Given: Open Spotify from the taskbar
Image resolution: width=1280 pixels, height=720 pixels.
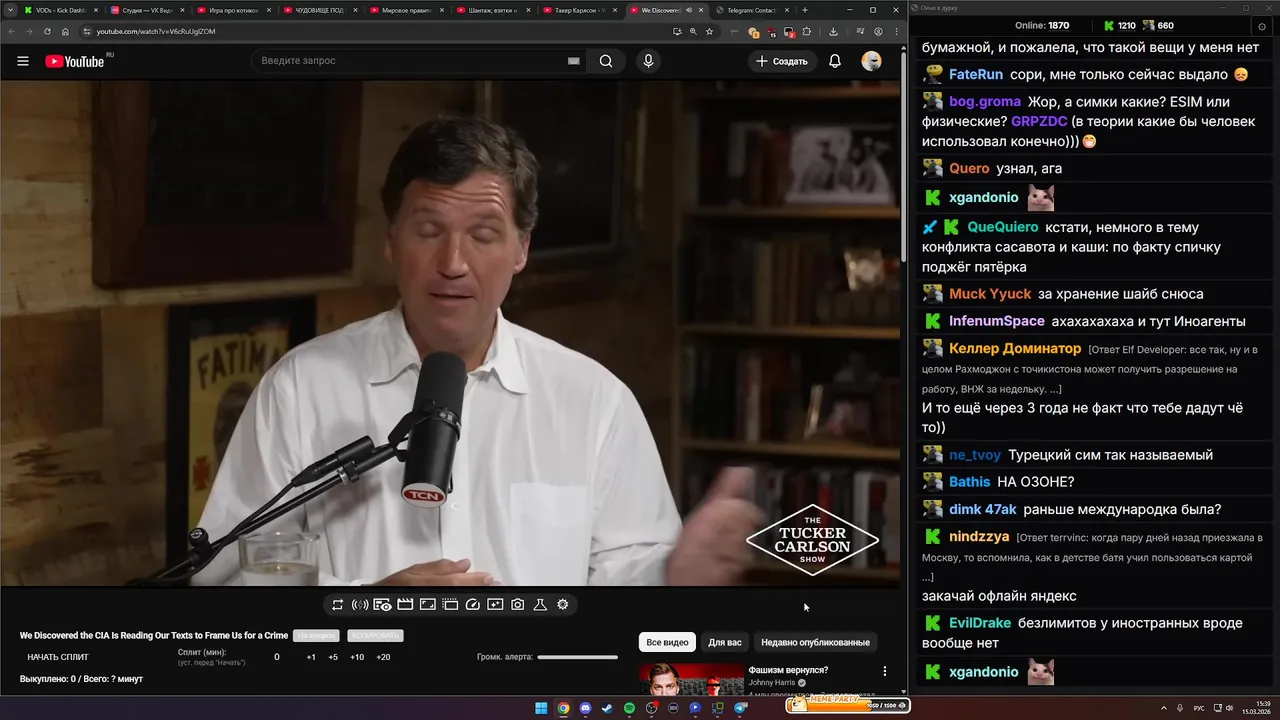Looking at the screenshot, I should [x=629, y=708].
